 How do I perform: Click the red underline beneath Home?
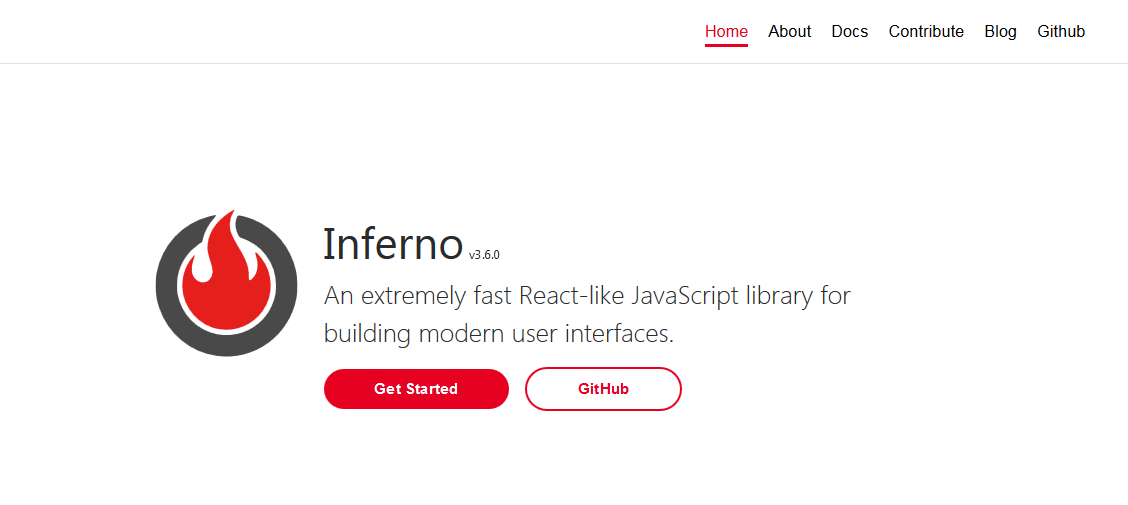726,45
